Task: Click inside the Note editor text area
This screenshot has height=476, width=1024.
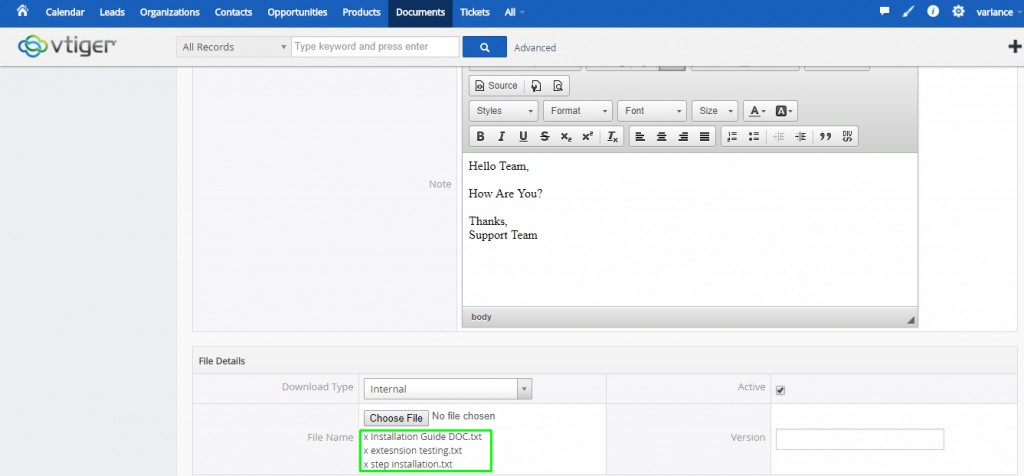Action: pos(690,229)
